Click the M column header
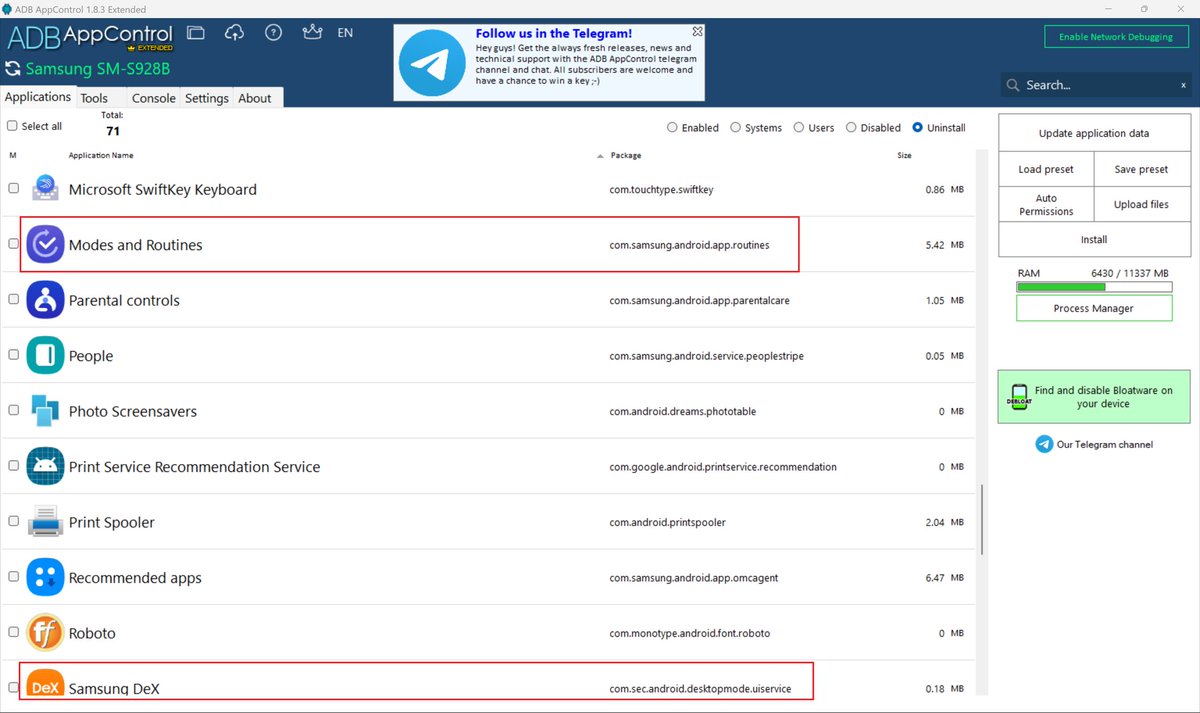The height and width of the screenshot is (713, 1200). [x=13, y=155]
